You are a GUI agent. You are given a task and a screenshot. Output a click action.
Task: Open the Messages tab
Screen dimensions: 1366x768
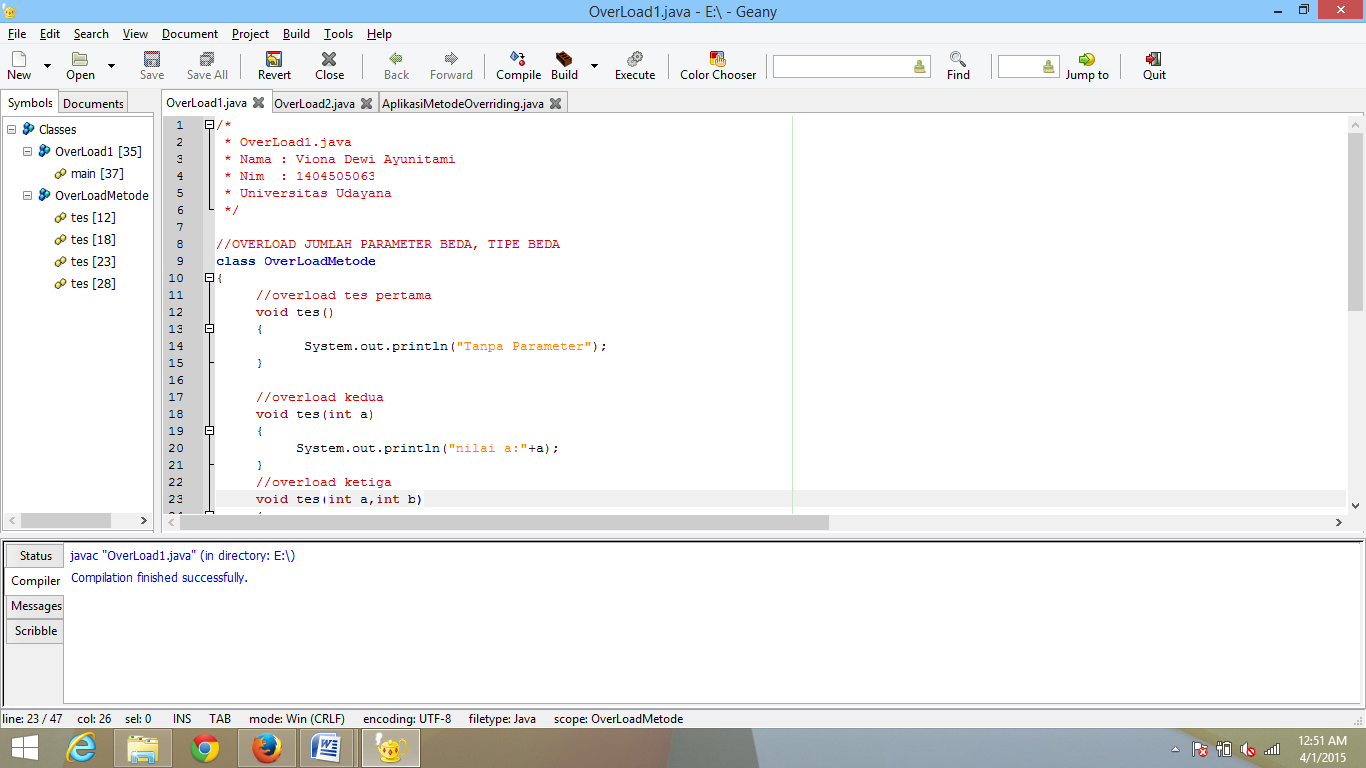[x=36, y=606]
